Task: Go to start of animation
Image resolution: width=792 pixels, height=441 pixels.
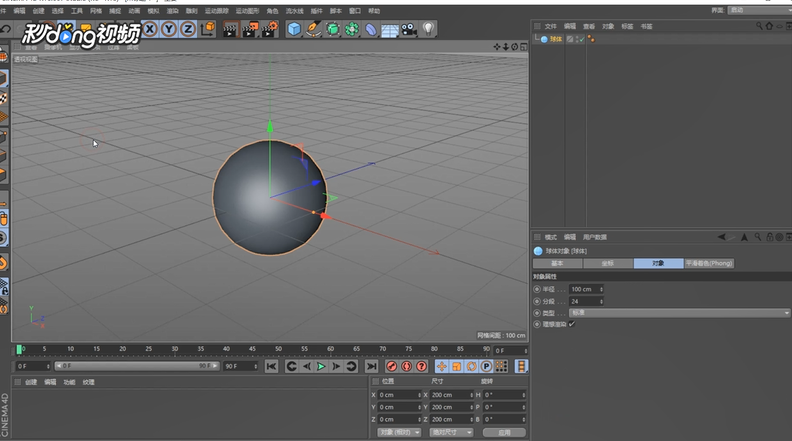Action: tap(271, 366)
